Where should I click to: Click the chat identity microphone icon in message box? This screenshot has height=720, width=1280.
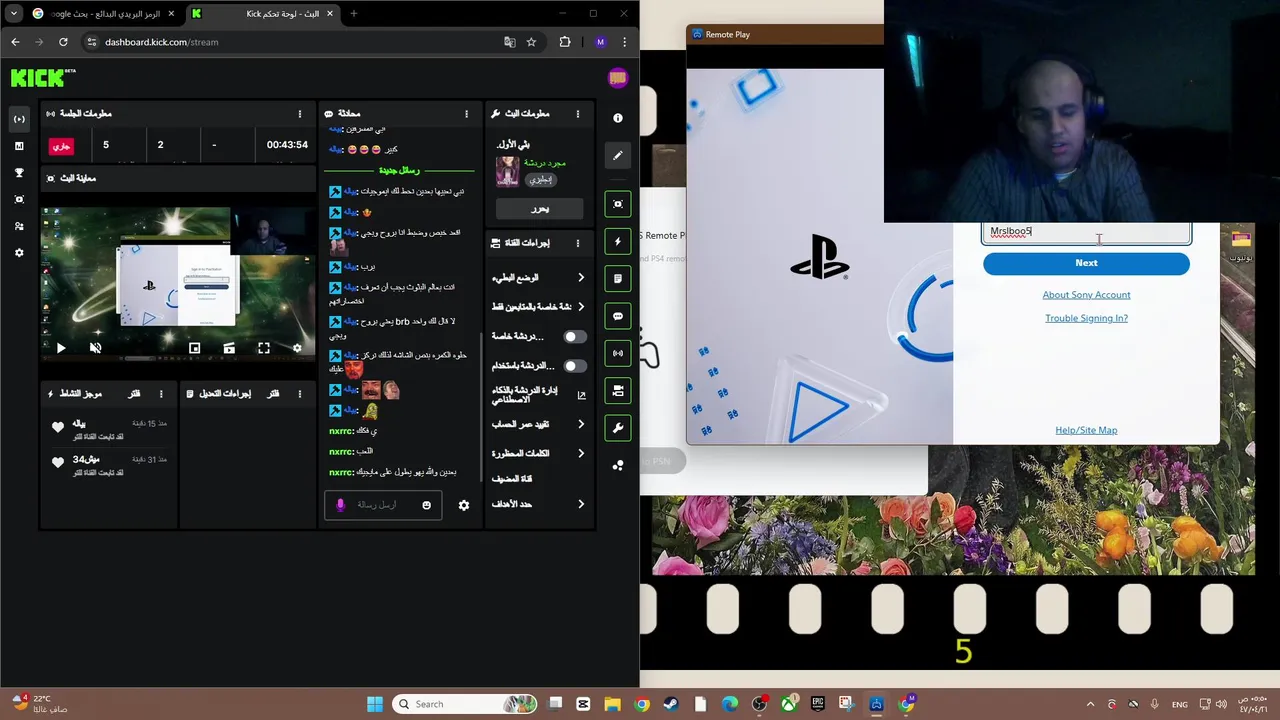(x=340, y=505)
